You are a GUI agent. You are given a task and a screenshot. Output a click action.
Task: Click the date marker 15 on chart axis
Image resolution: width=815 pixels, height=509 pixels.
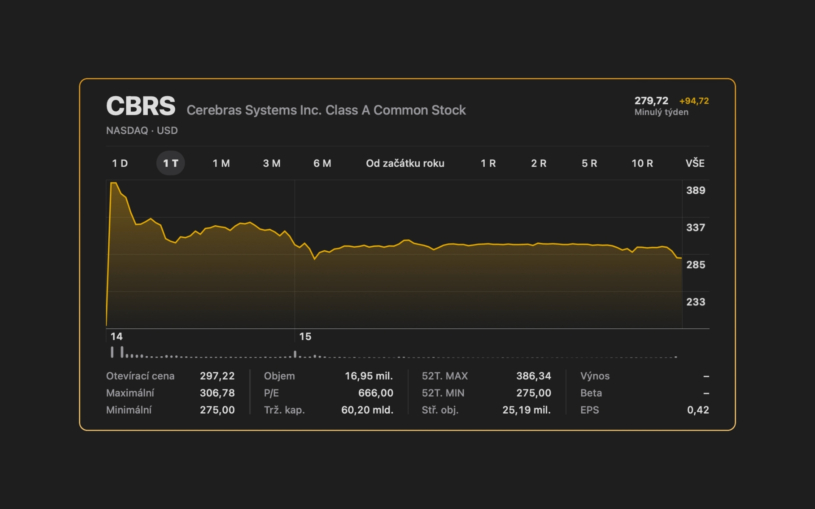tap(305, 336)
